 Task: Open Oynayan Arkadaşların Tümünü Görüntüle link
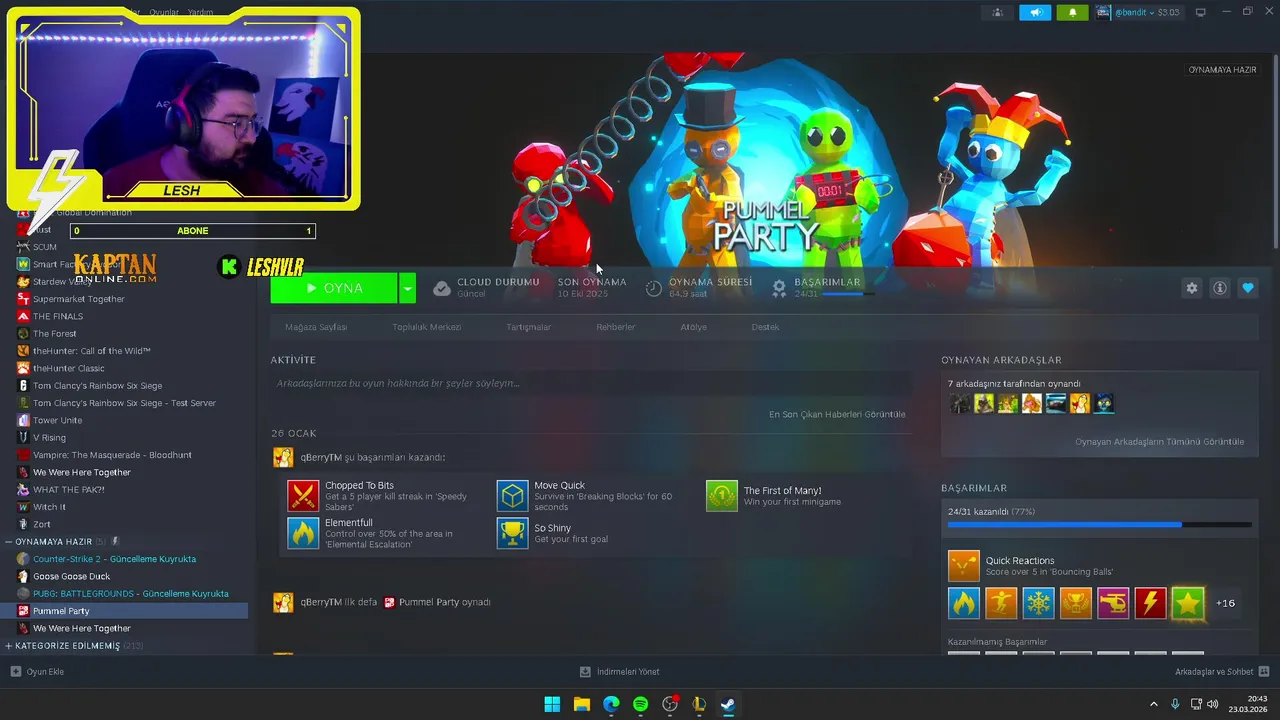pyautogui.click(x=1160, y=442)
